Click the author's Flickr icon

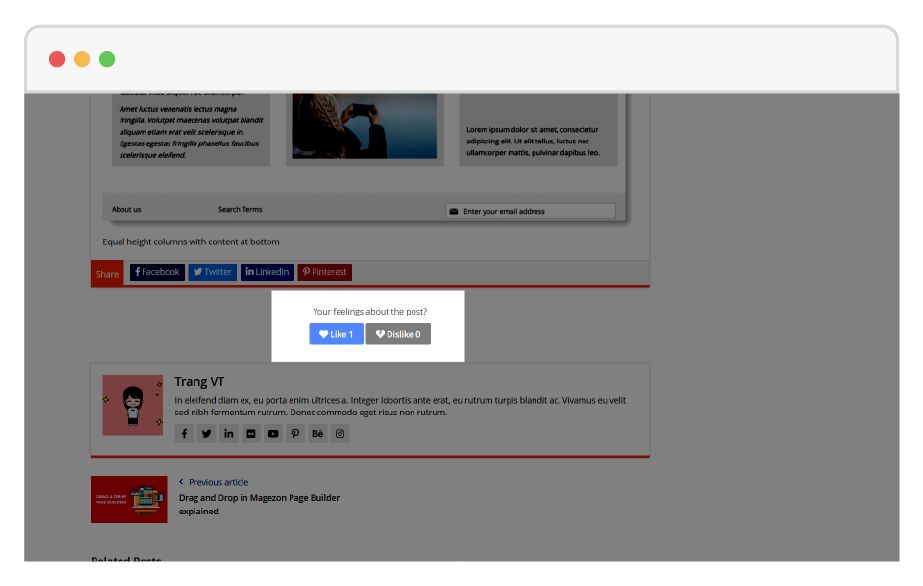251,434
